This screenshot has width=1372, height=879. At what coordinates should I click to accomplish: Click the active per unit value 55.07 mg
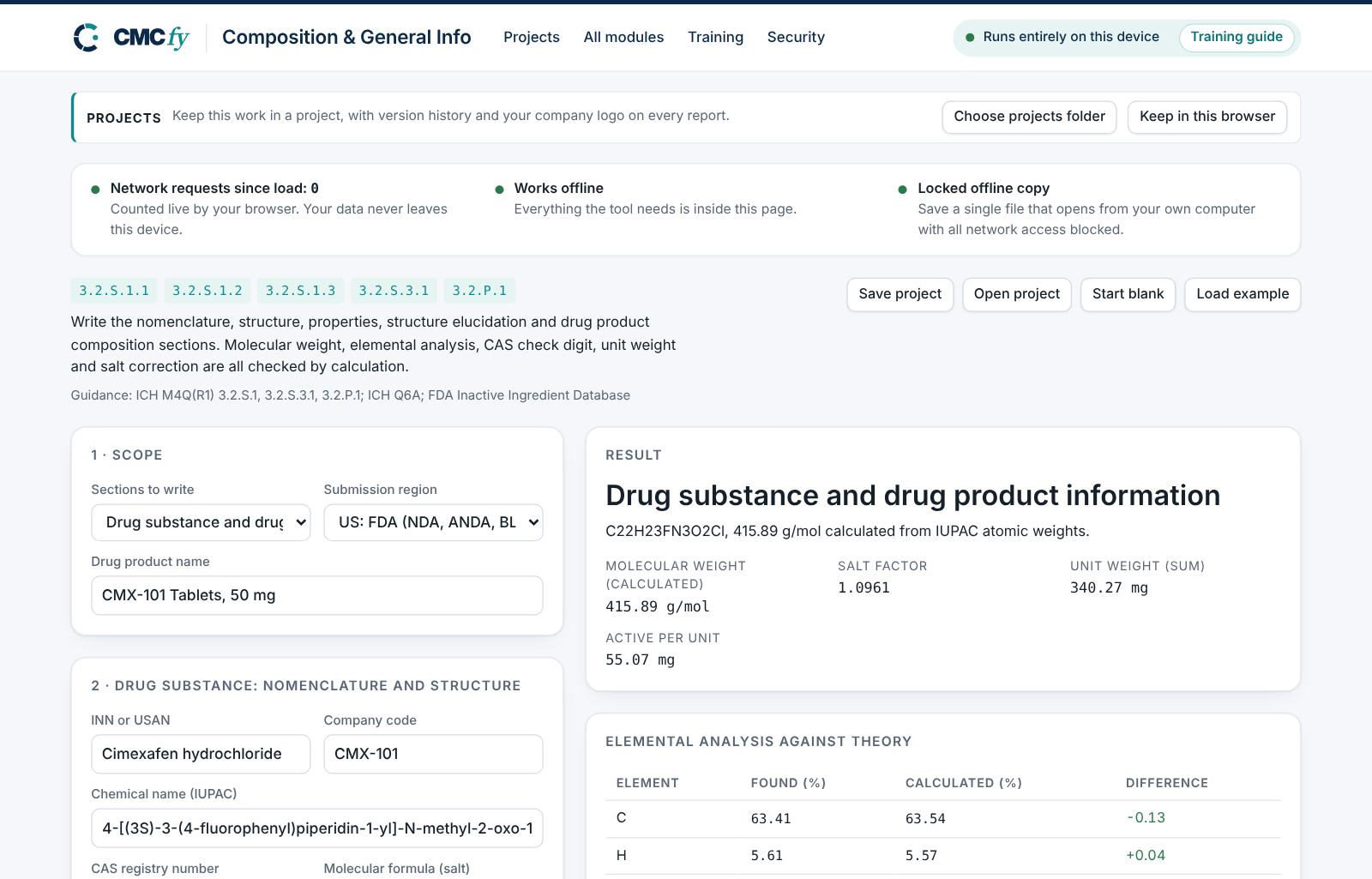640,659
